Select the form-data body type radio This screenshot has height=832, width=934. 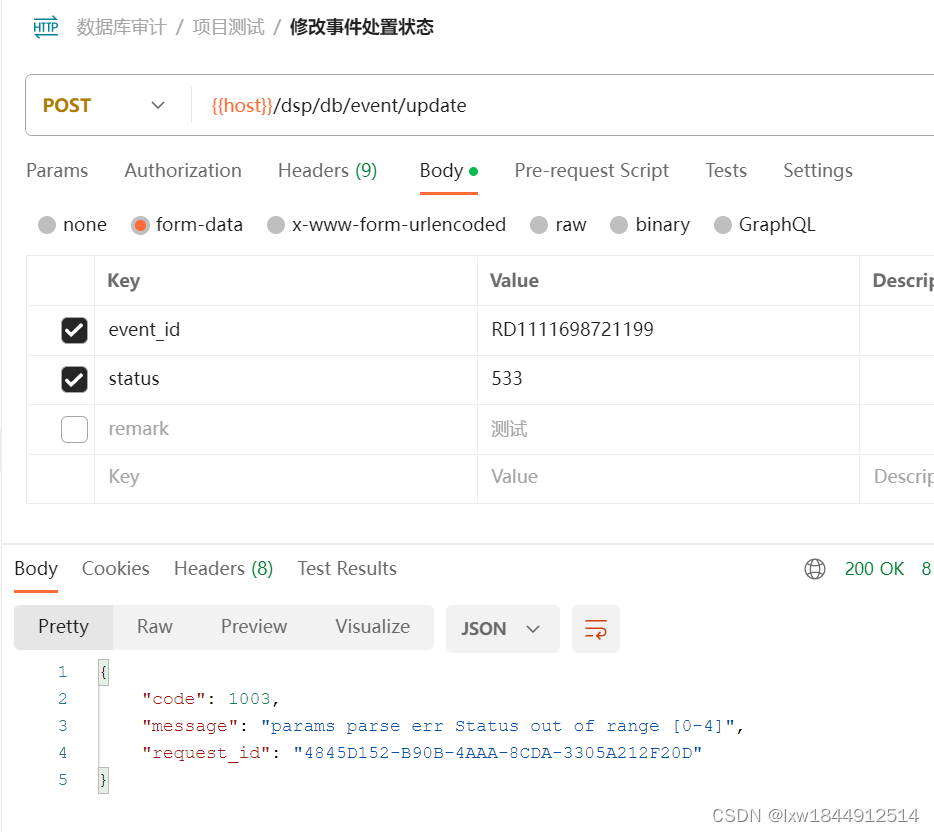point(140,225)
